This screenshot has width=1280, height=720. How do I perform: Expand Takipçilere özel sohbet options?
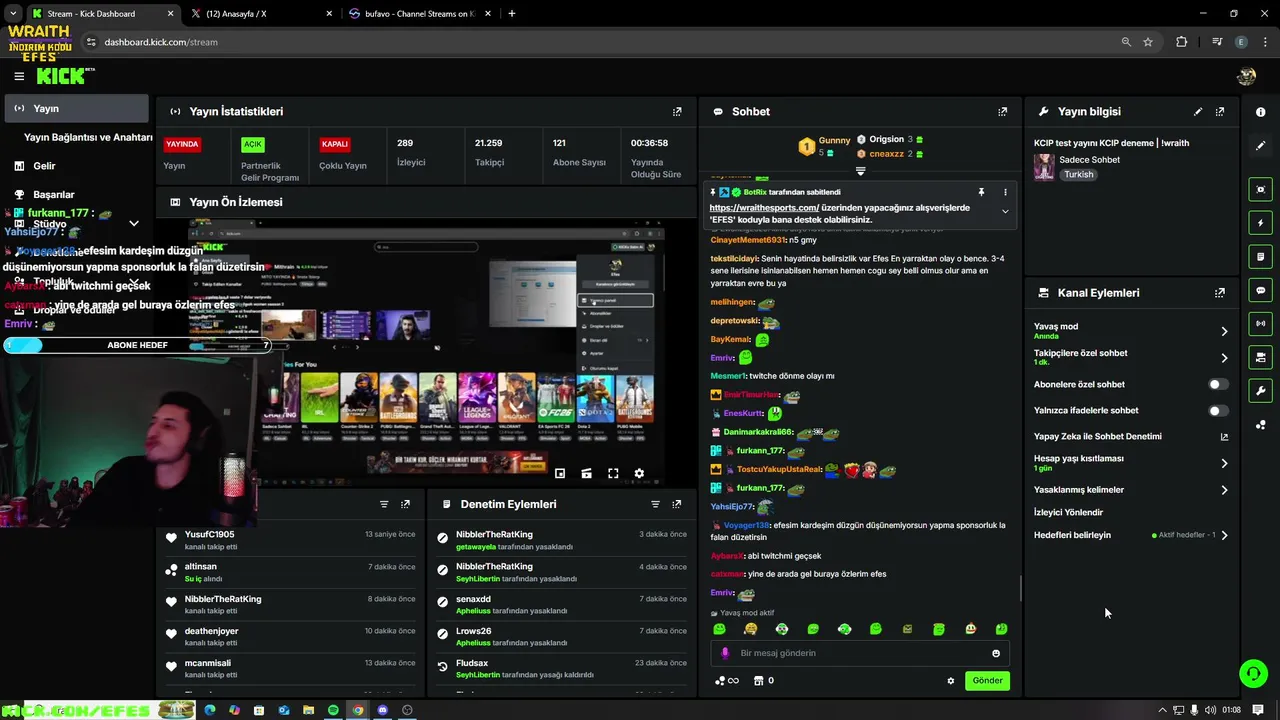click(1224, 358)
